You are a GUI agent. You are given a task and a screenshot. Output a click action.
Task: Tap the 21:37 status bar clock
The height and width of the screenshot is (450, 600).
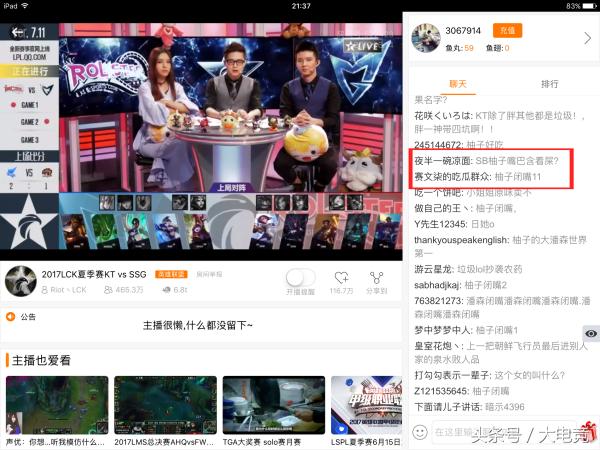point(301,6)
